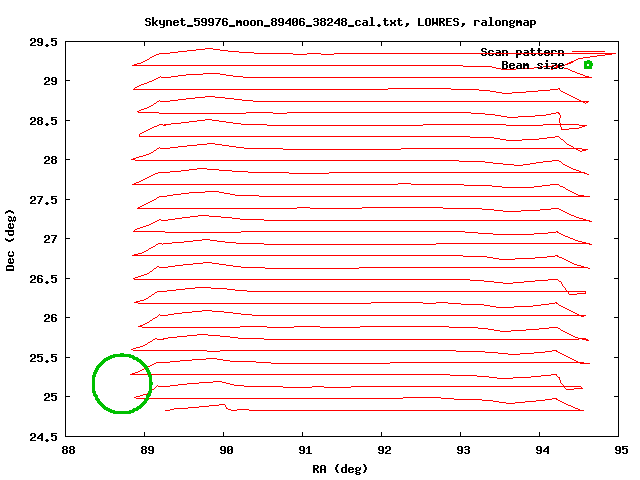This screenshot has width=640, height=480.
Task: Click the y-axis tick label 26.5
Action: (x=43, y=279)
